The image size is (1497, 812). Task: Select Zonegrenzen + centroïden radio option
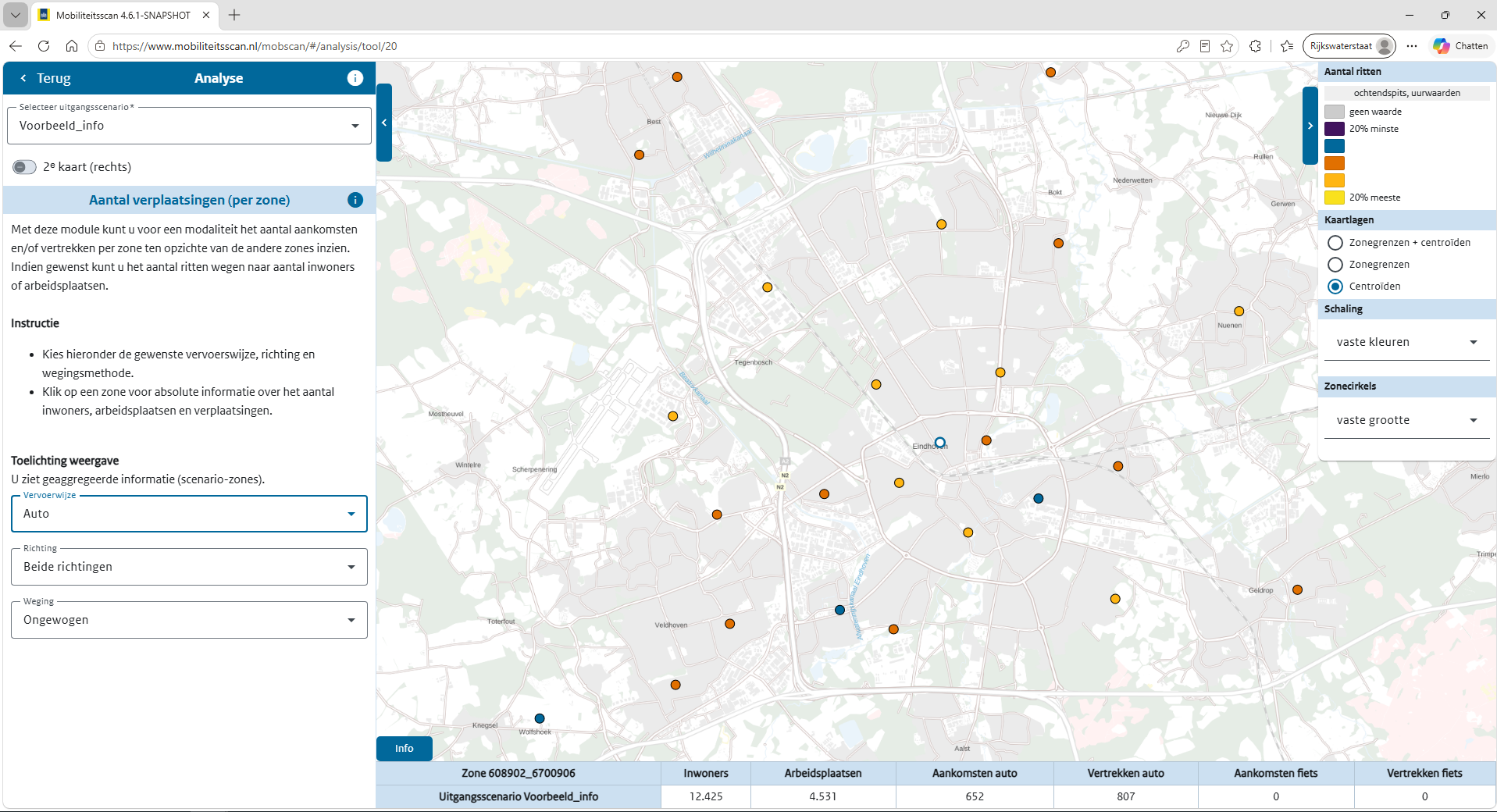[1335, 243]
